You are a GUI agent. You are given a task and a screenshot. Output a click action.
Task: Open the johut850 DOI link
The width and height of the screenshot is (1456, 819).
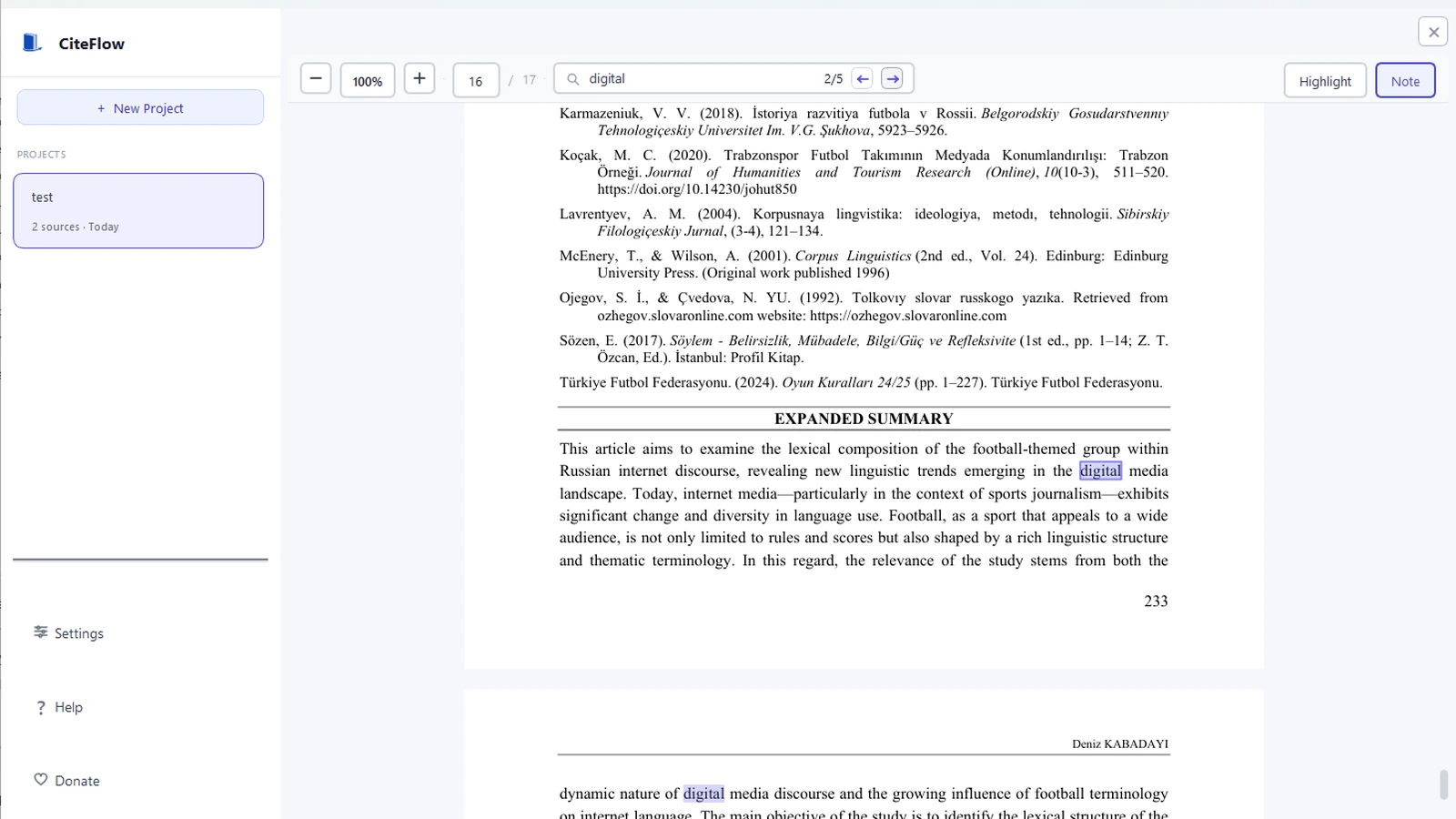point(696,188)
